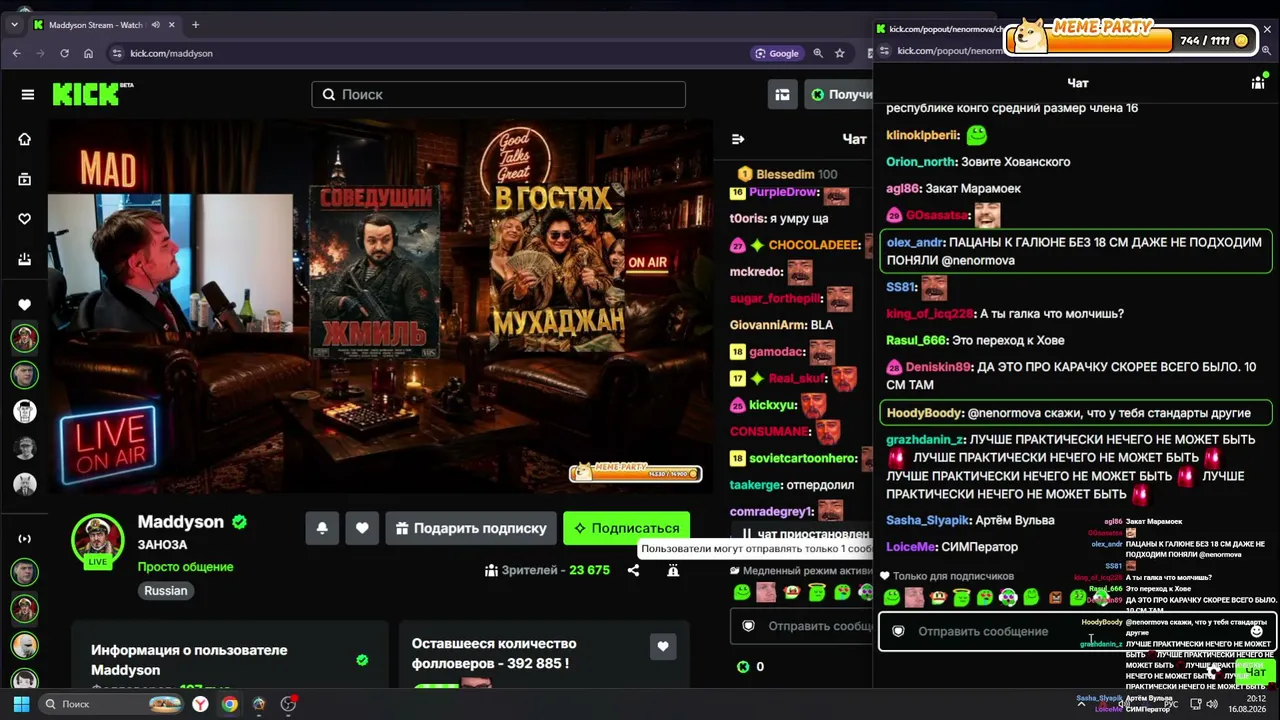Click the Получи button near search

click(x=840, y=94)
